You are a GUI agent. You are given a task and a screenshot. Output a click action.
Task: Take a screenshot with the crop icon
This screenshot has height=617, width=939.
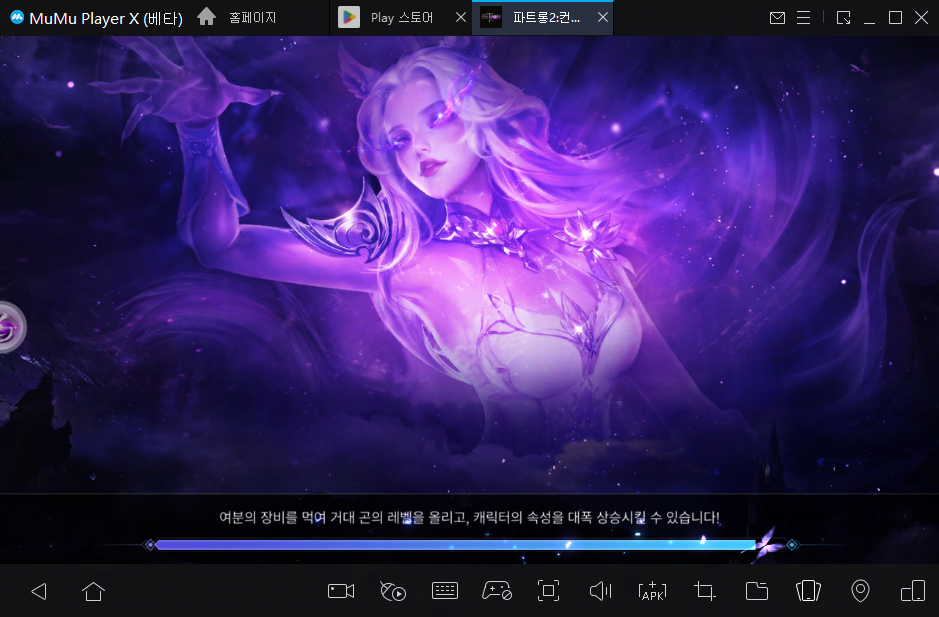click(x=705, y=591)
